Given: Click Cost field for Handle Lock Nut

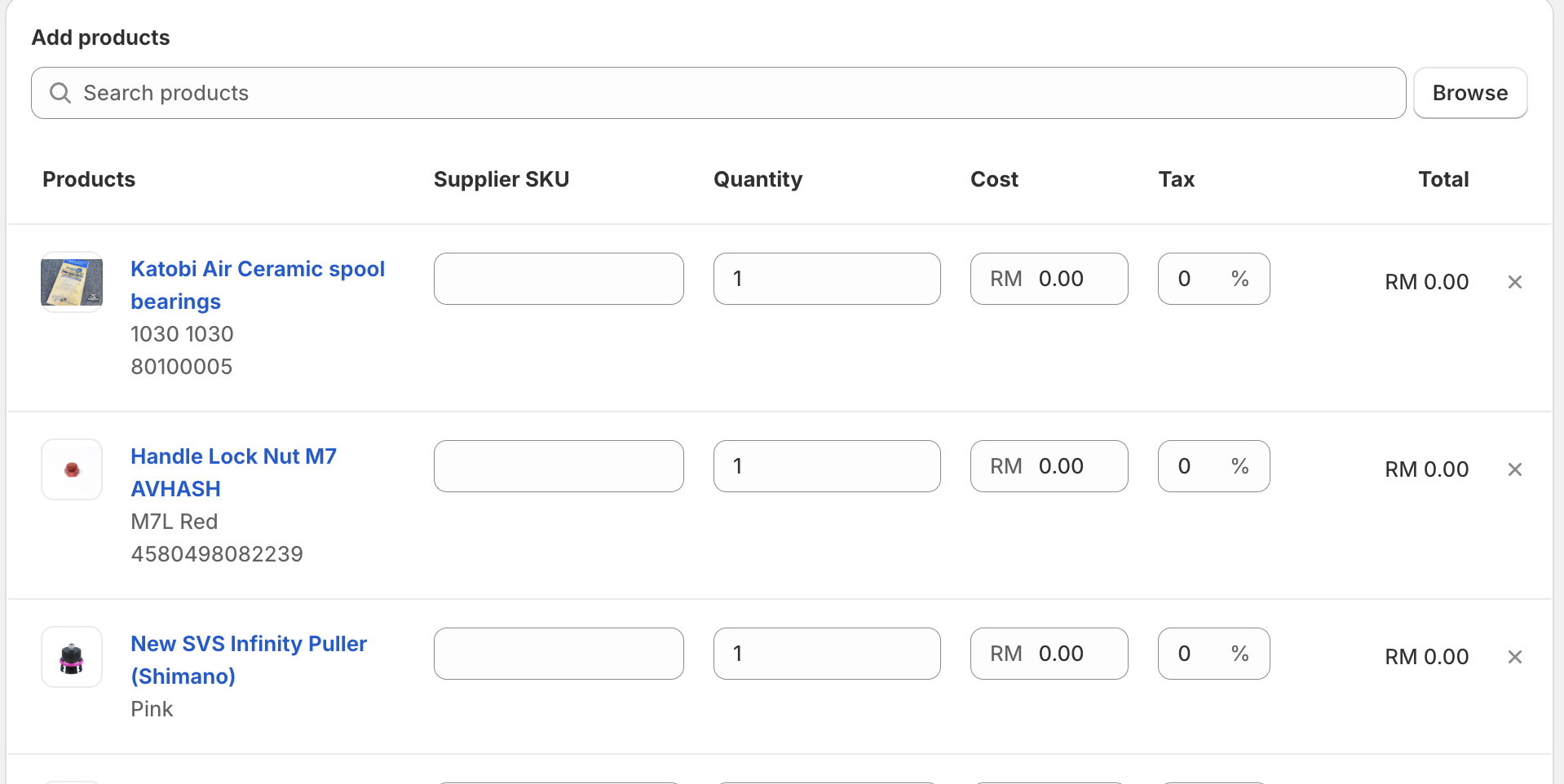Looking at the screenshot, I should 1060,466.
